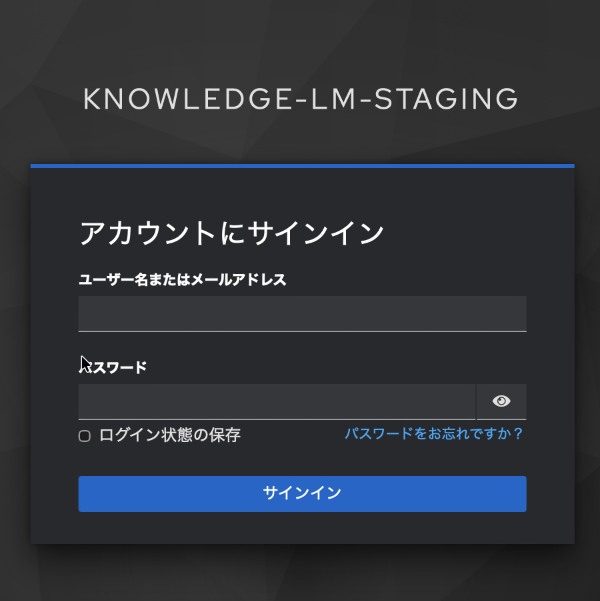The width and height of the screenshot is (600, 601).
Task: Click the パスワード field label
Action: [113, 368]
